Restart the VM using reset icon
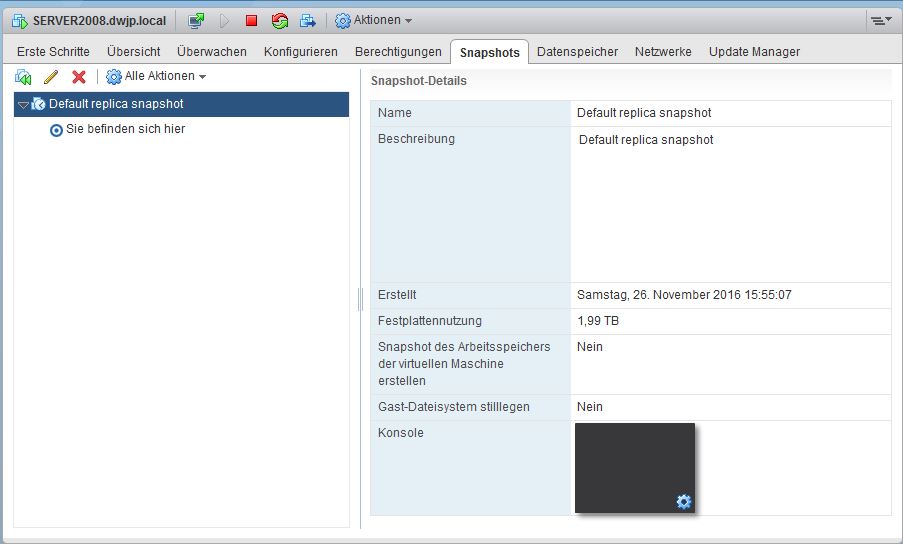The width and height of the screenshot is (903, 544). pyautogui.click(x=280, y=20)
